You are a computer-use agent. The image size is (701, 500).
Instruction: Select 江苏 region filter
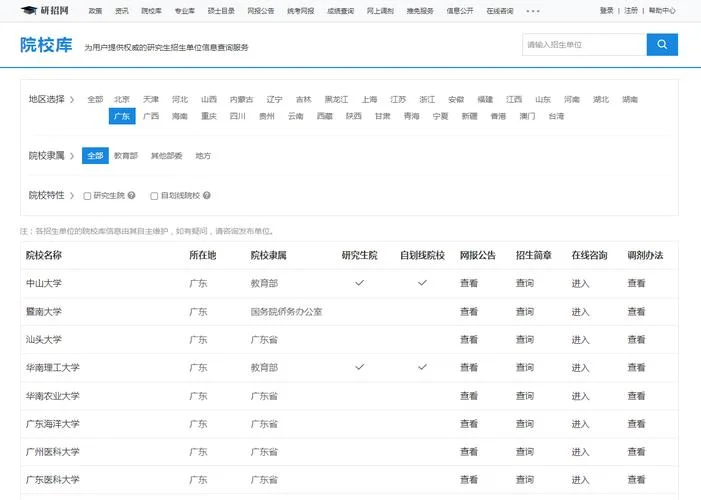pyautogui.click(x=398, y=99)
